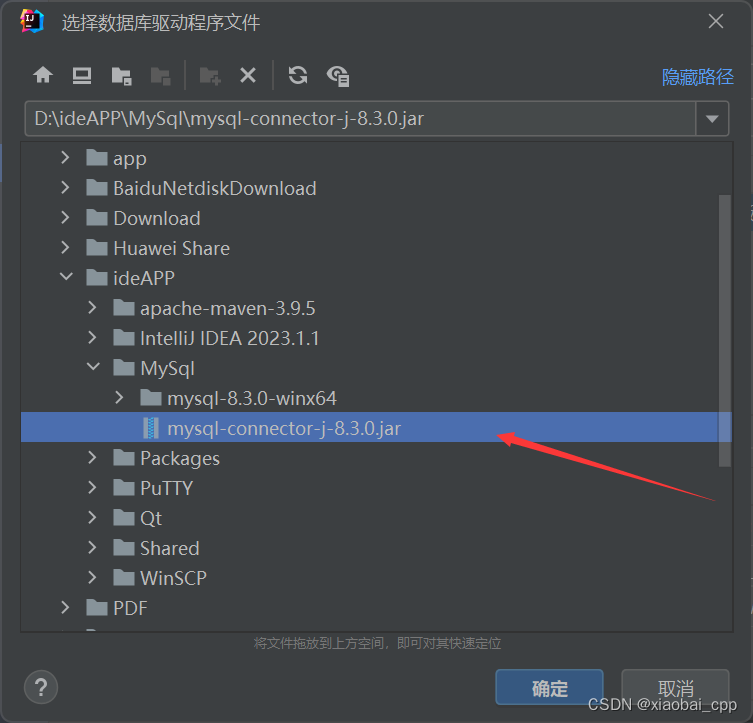
Task: Select the 'IntelliJ IDEA 2023.1.1' folder name
Action: point(230,338)
